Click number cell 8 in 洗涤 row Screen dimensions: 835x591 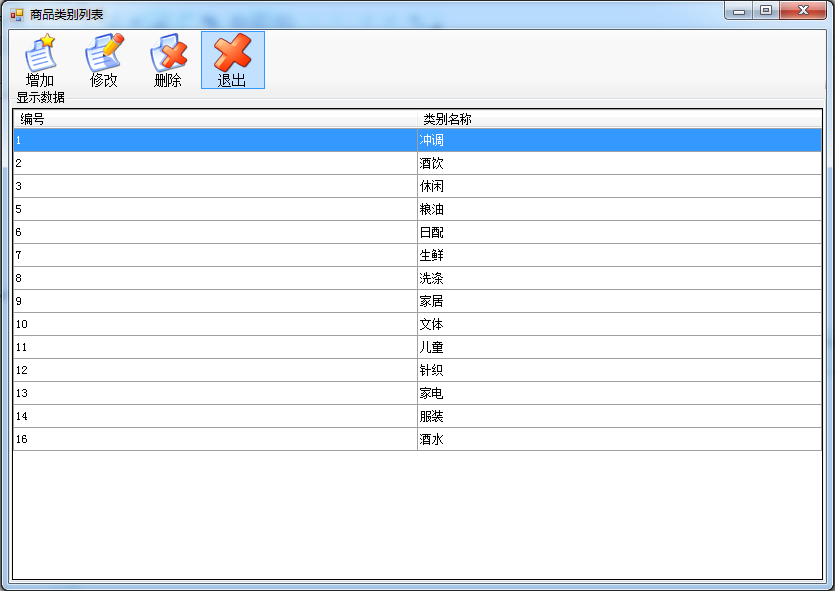(215, 278)
